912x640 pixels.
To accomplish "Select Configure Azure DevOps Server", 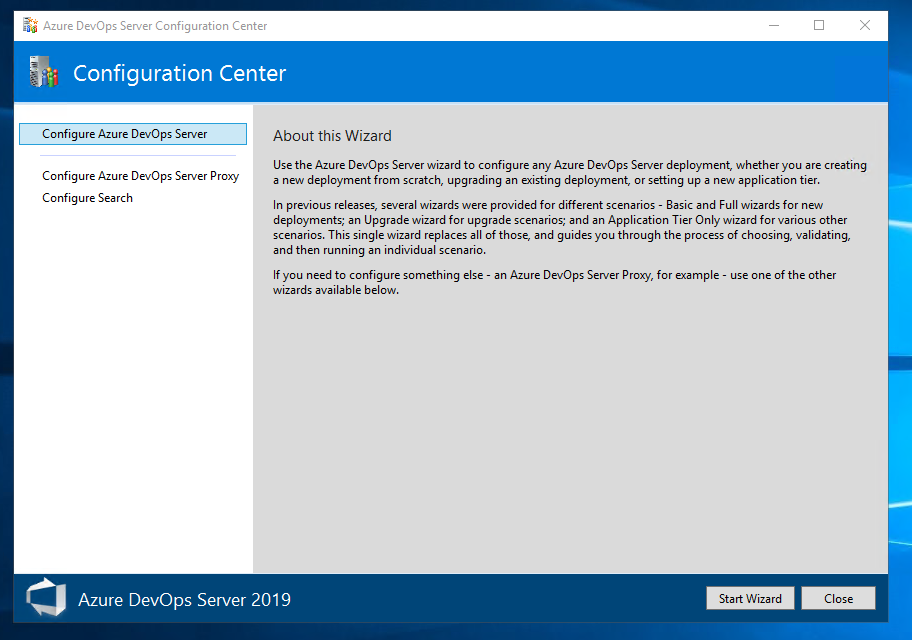I will [x=133, y=134].
